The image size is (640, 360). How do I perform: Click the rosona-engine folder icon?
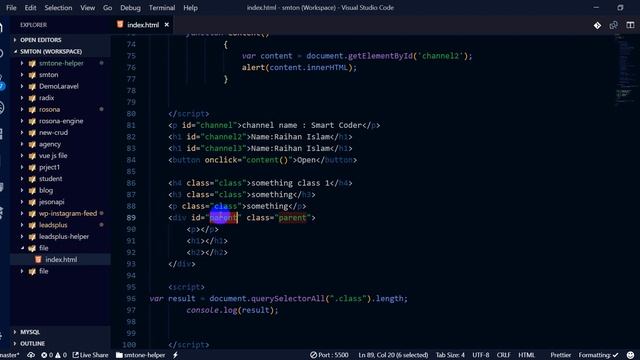click(32, 121)
